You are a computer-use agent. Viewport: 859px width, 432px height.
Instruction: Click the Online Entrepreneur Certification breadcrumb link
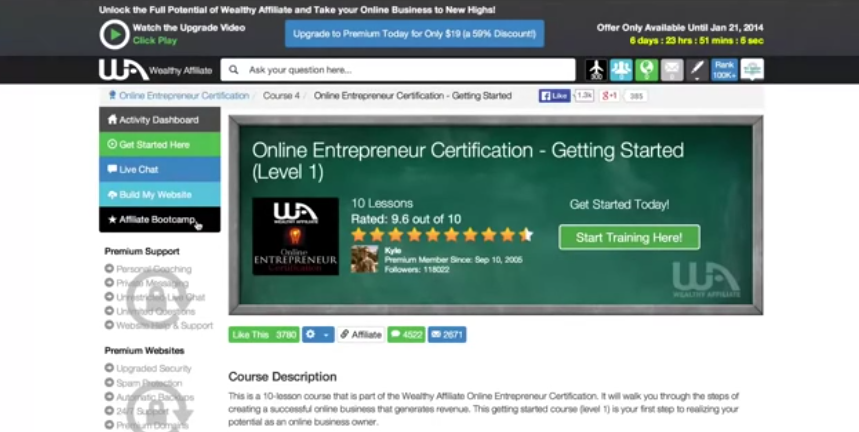pyautogui.click(x=183, y=96)
